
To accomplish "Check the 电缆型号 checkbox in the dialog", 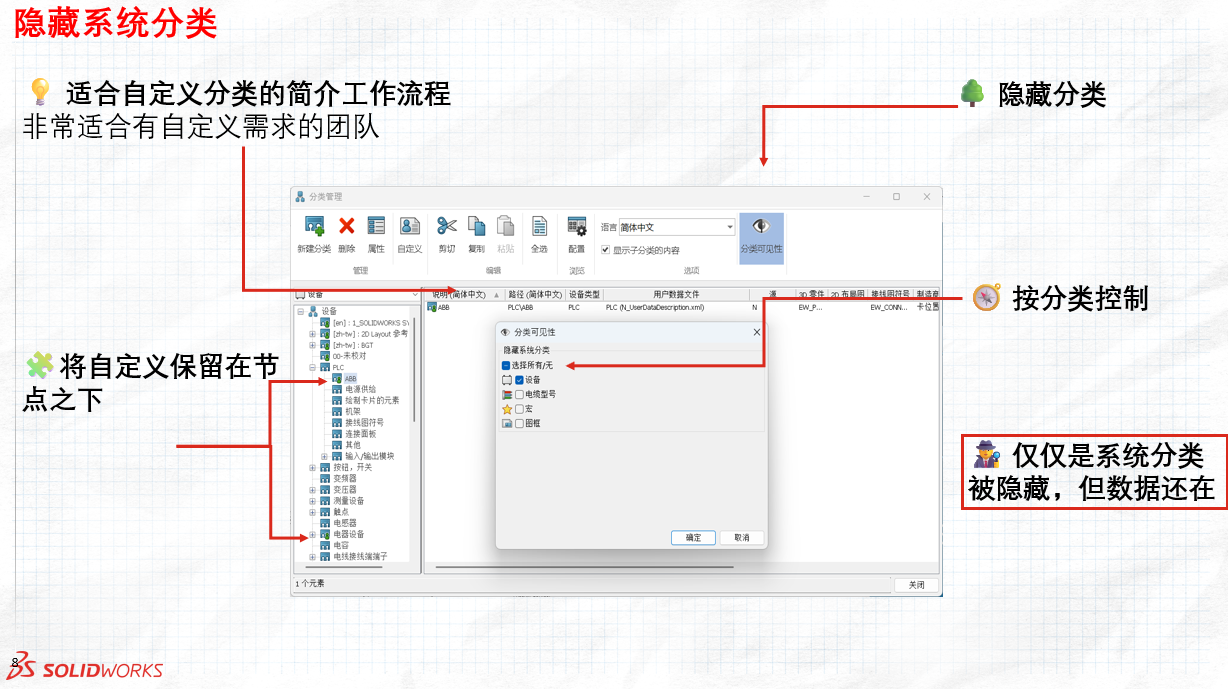I will [519, 395].
